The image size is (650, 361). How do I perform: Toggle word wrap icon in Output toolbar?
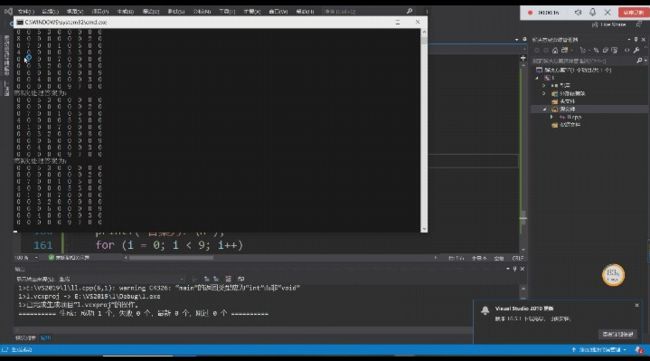(x=241, y=279)
